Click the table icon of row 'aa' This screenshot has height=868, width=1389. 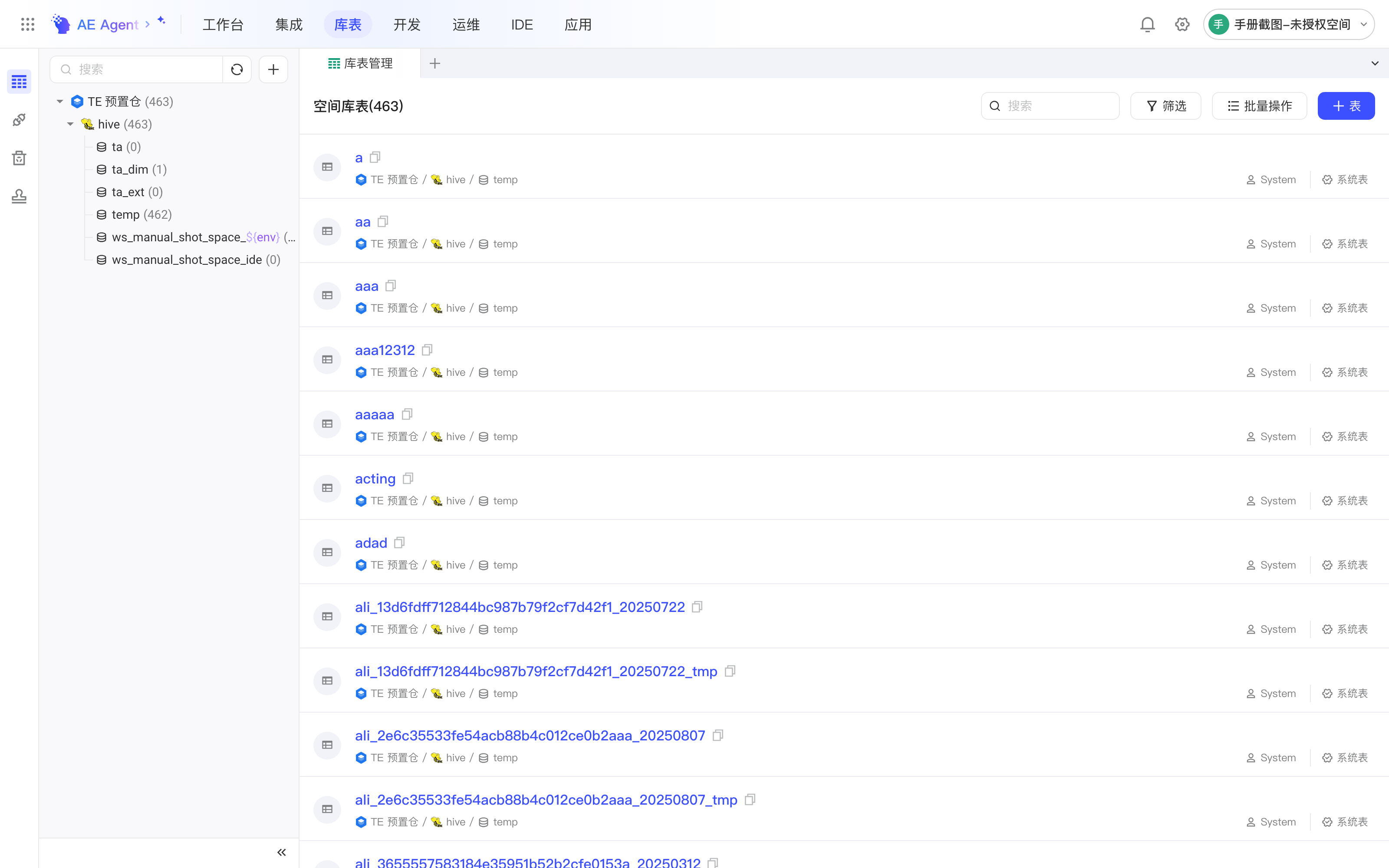(x=327, y=231)
